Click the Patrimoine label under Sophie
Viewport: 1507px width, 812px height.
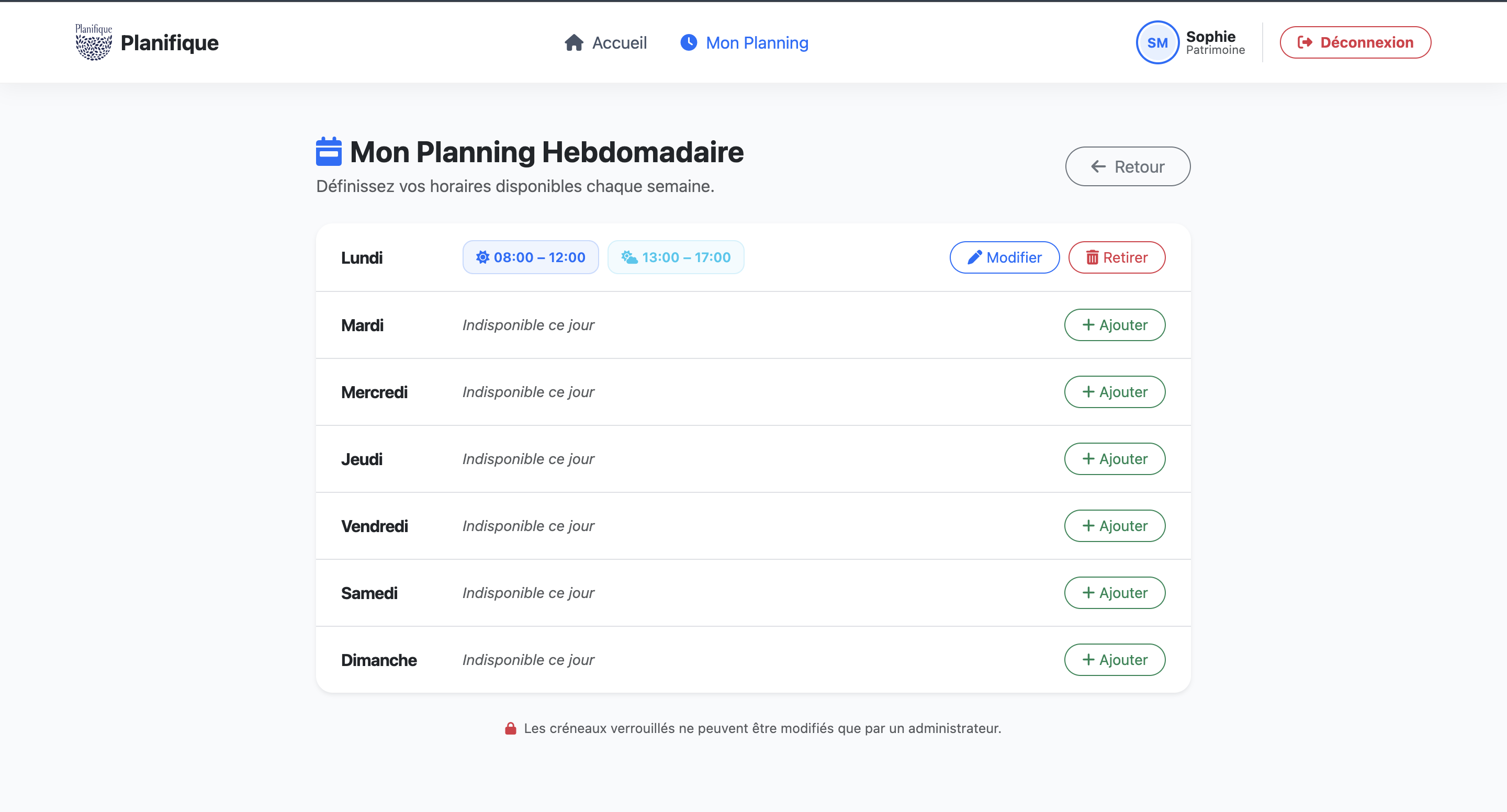1215,50
